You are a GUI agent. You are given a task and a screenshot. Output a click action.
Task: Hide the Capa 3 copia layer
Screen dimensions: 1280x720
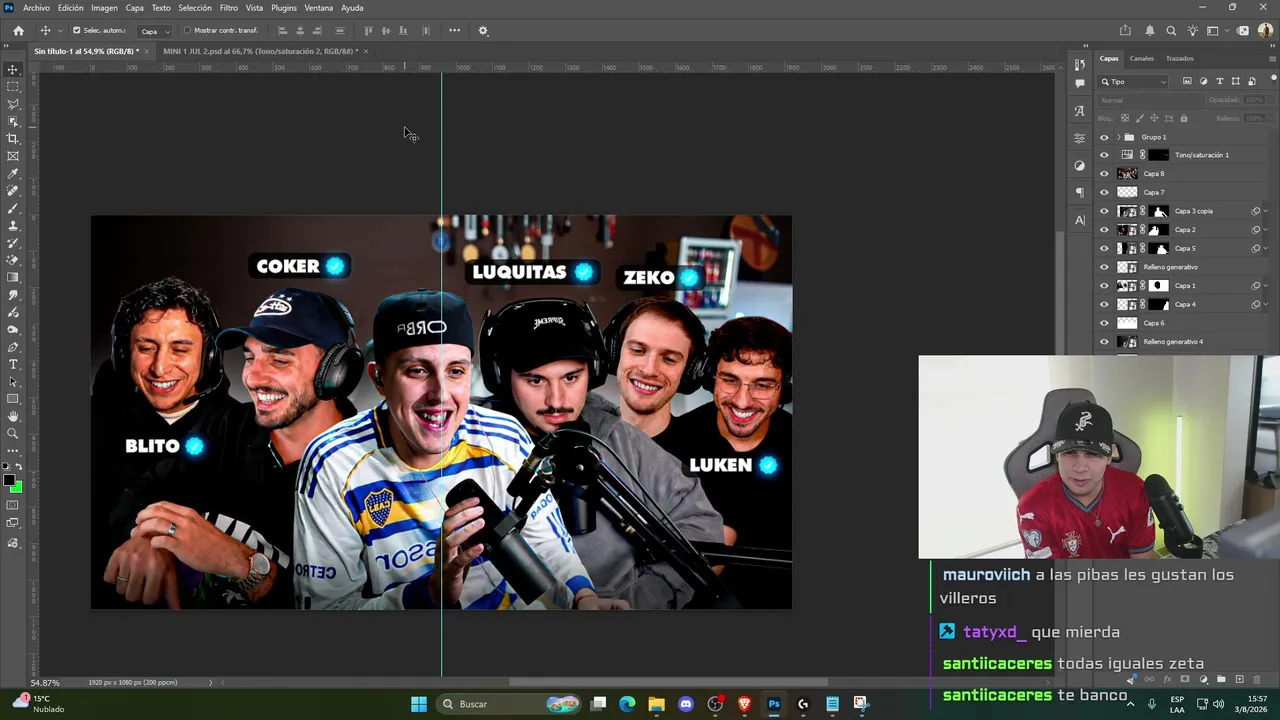point(1104,211)
